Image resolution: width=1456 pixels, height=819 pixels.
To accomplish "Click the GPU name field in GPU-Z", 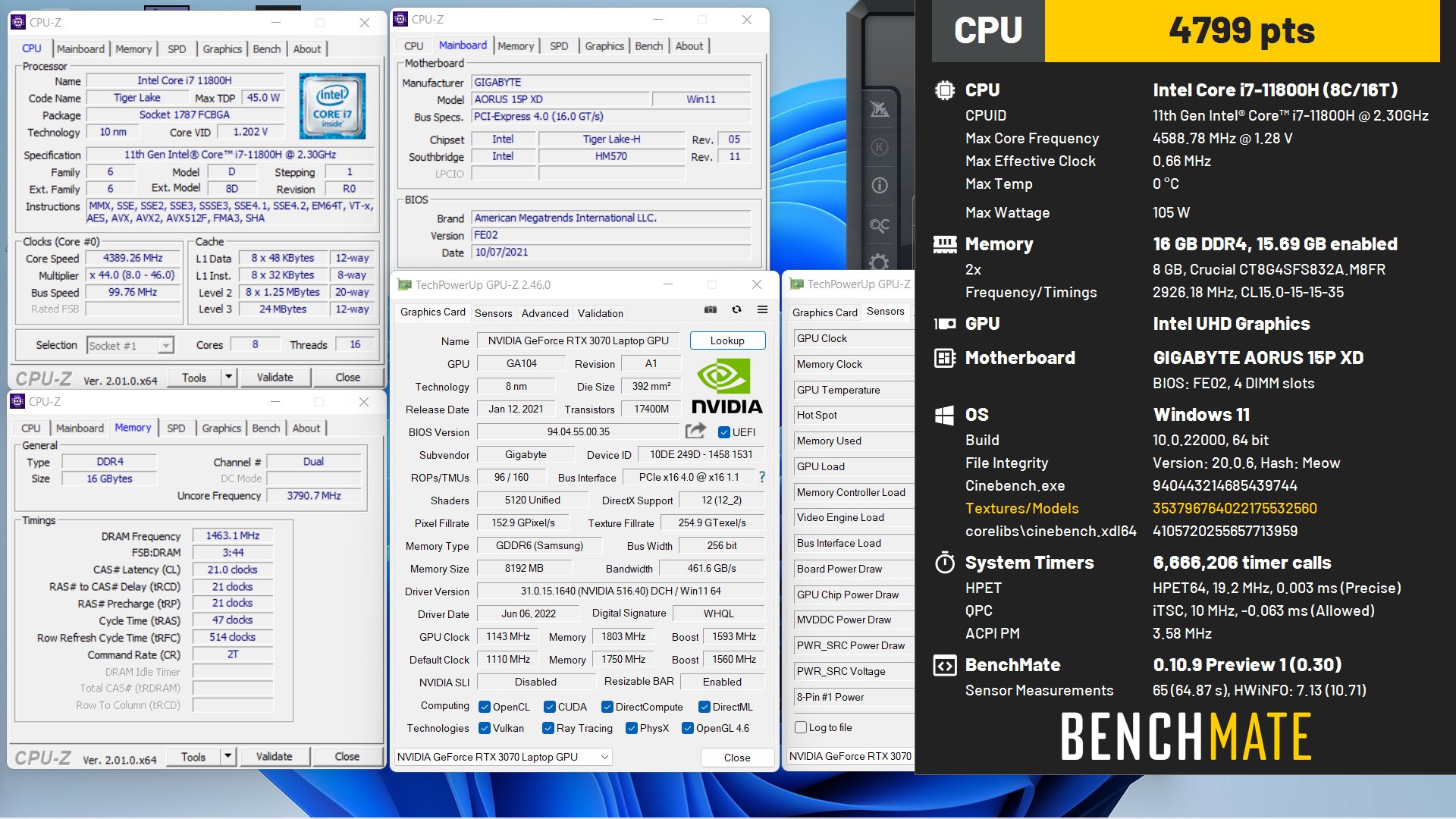I will coord(579,340).
